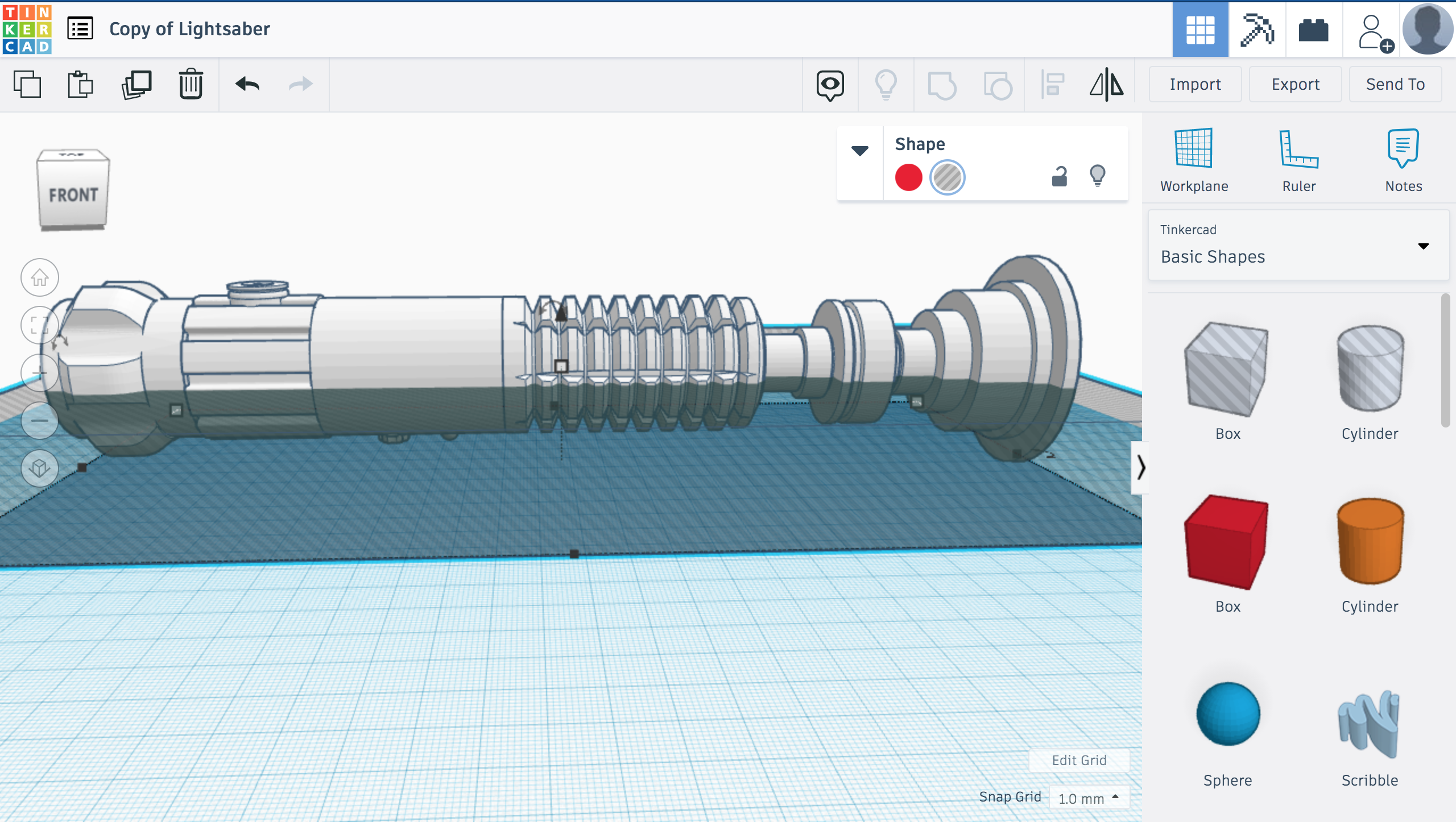Open the design list menu icon

(x=80, y=28)
